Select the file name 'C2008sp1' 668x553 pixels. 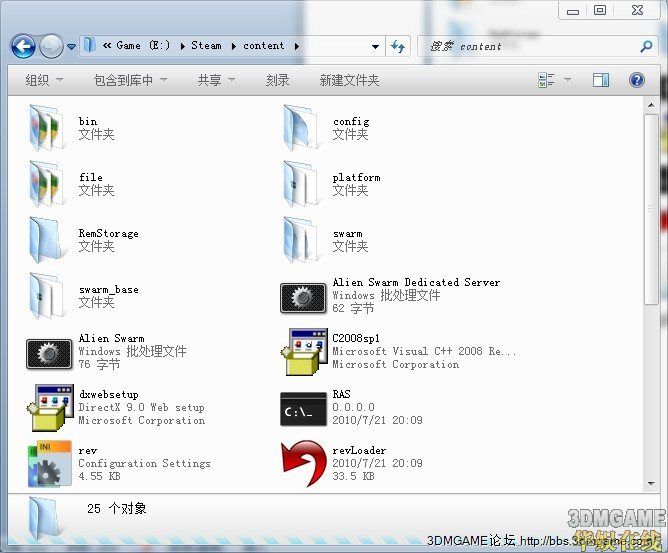[x=356, y=338]
